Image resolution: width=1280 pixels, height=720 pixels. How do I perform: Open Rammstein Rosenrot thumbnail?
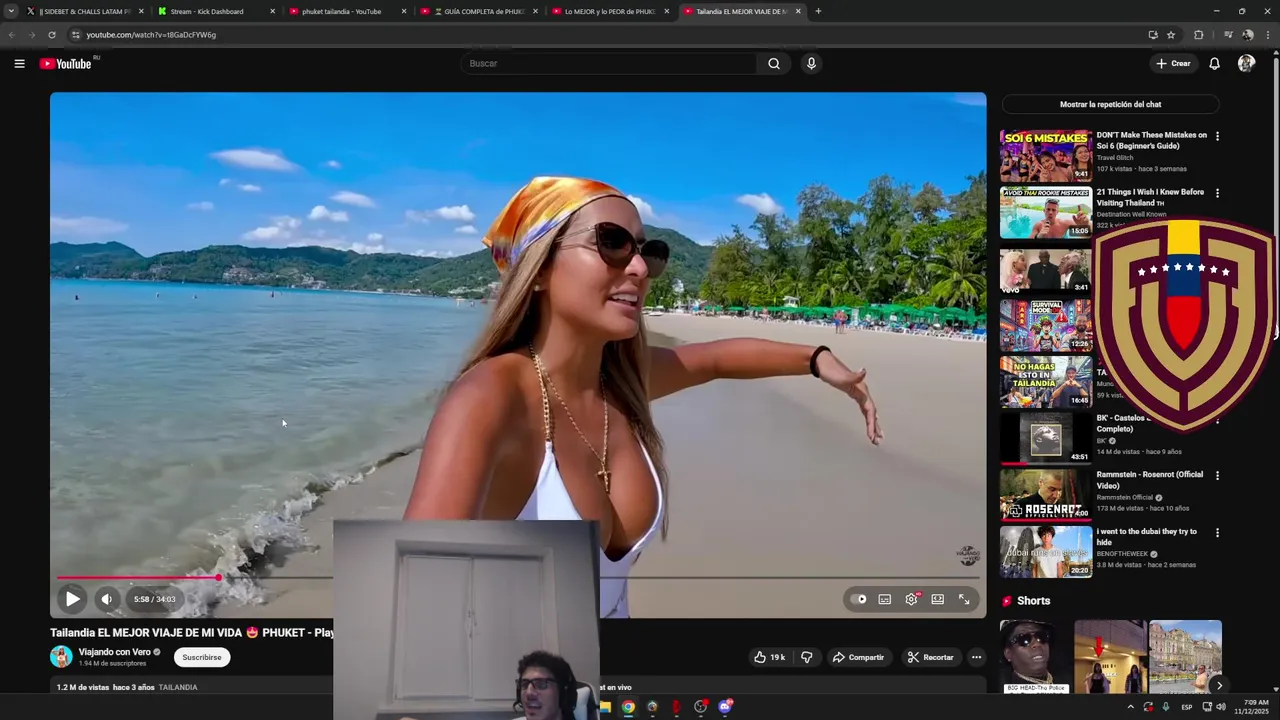1046,495
